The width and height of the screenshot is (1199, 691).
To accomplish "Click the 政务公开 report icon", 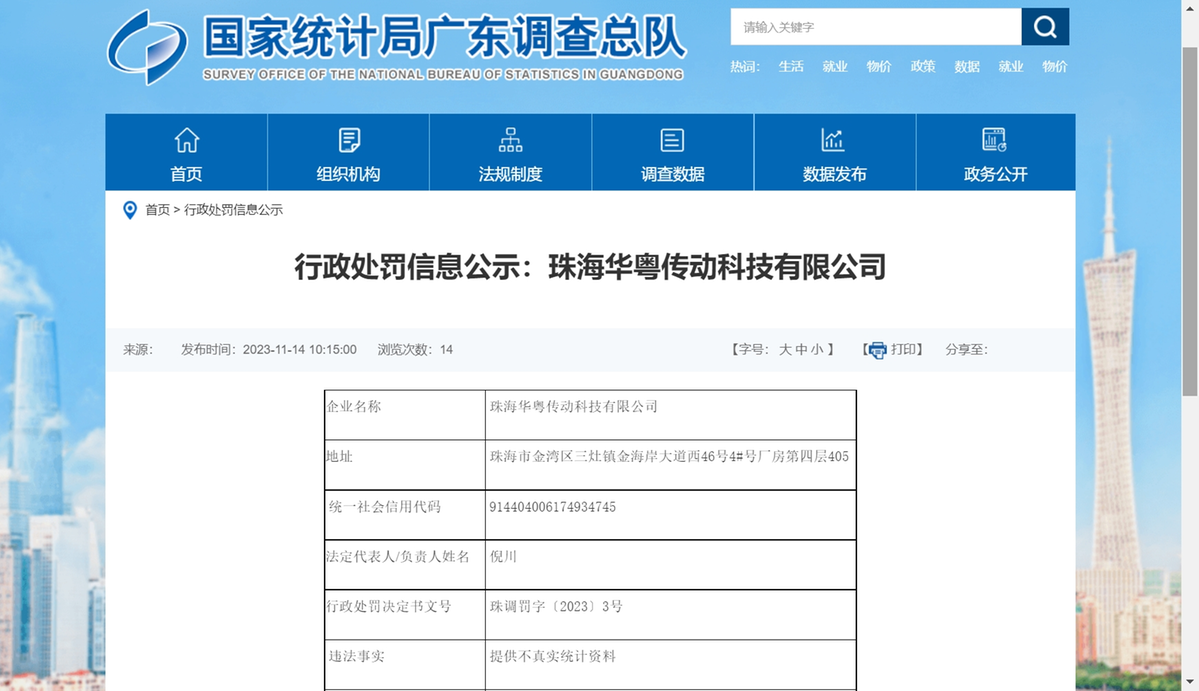I will (x=995, y=140).
